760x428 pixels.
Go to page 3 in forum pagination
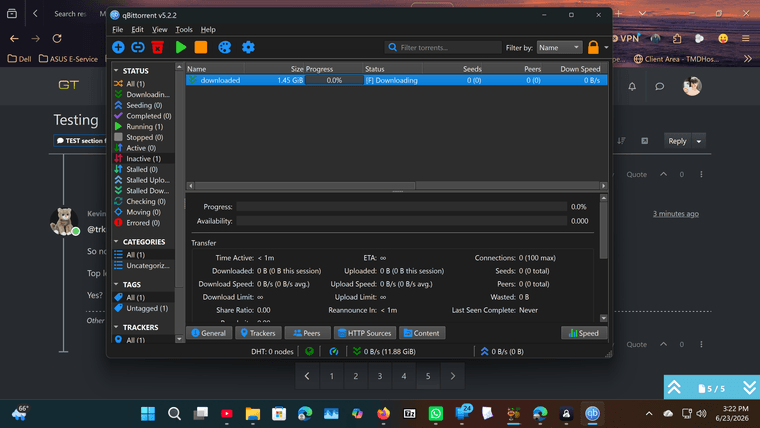pyautogui.click(x=380, y=376)
